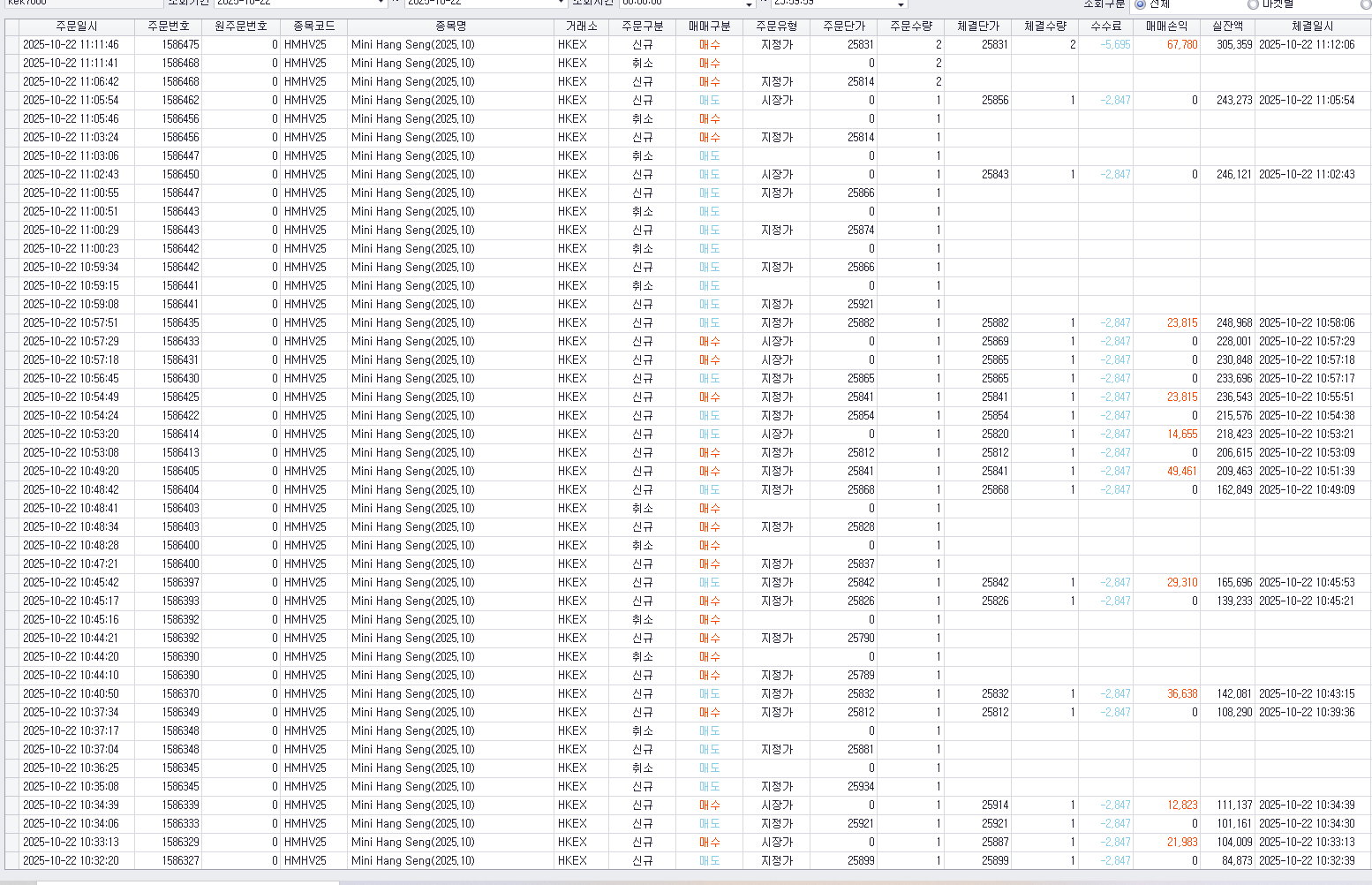The image size is (1372, 885).
Task: Sort by the 수수료 column header
Action: (1105, 26)
